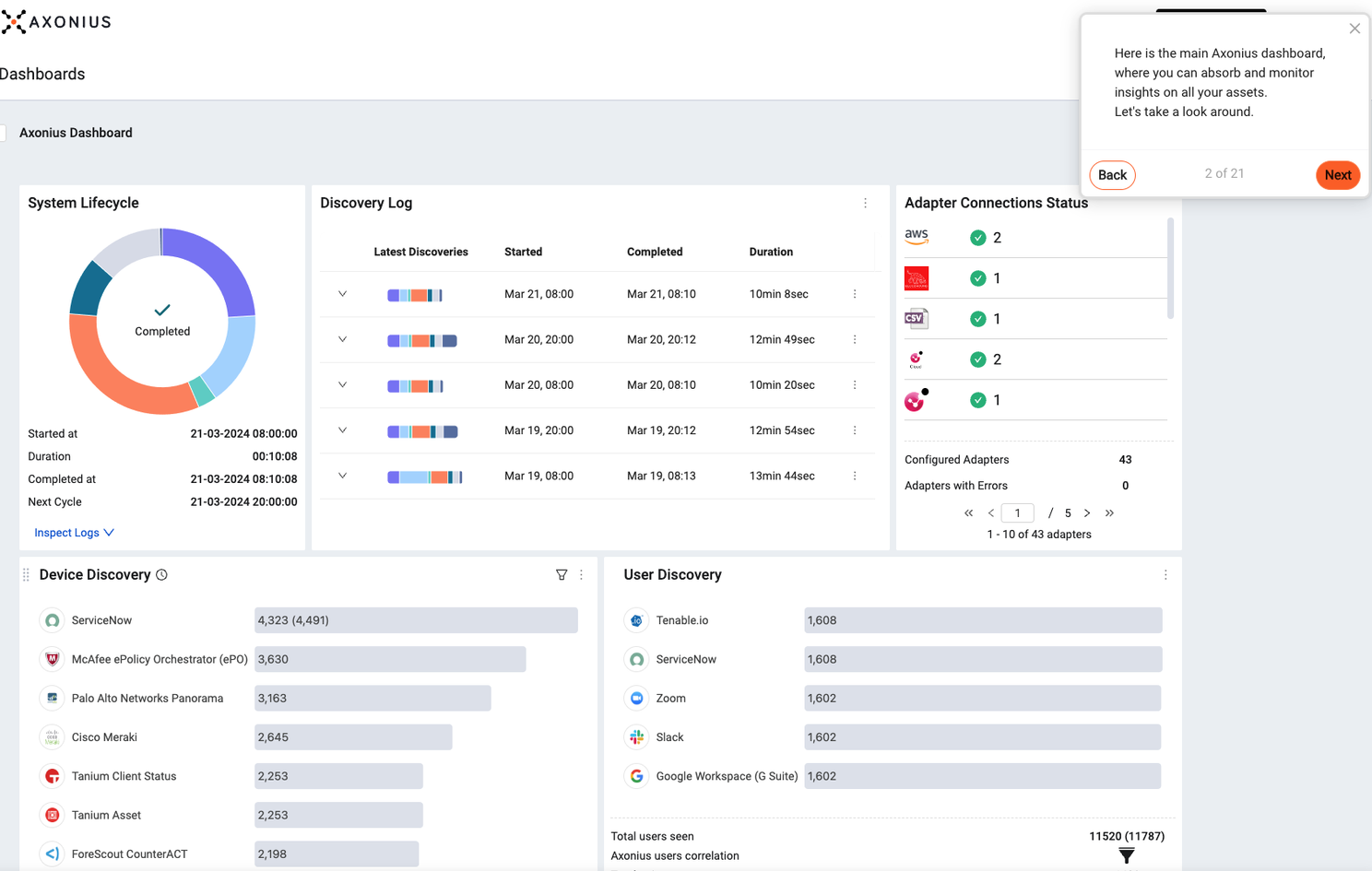The image size is (1372, 871).
Task: Expand the Mar 20, 08:00 discovery row
Action: pos(342,384)
